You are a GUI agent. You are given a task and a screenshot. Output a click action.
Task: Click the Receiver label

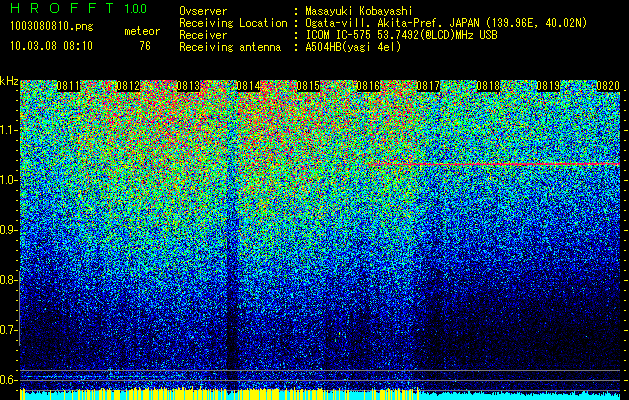203,35
